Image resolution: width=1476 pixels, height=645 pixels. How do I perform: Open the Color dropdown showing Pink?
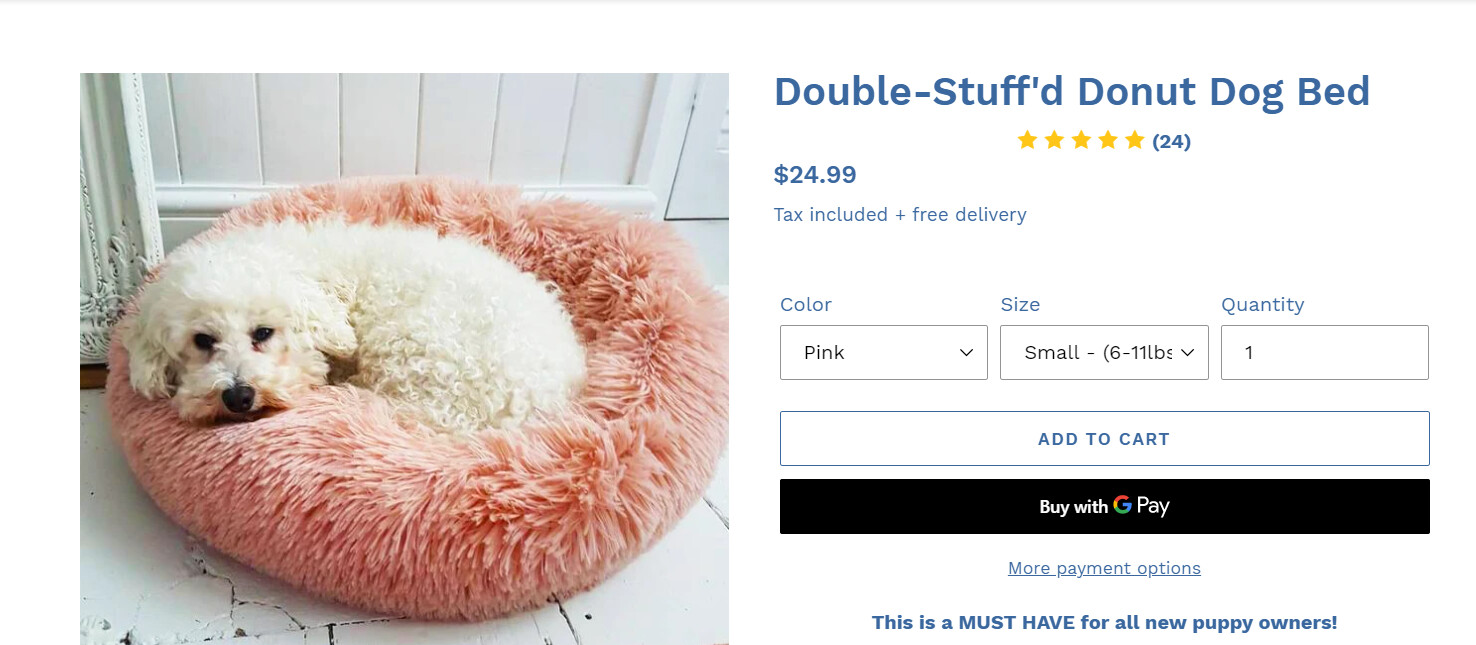883,353
